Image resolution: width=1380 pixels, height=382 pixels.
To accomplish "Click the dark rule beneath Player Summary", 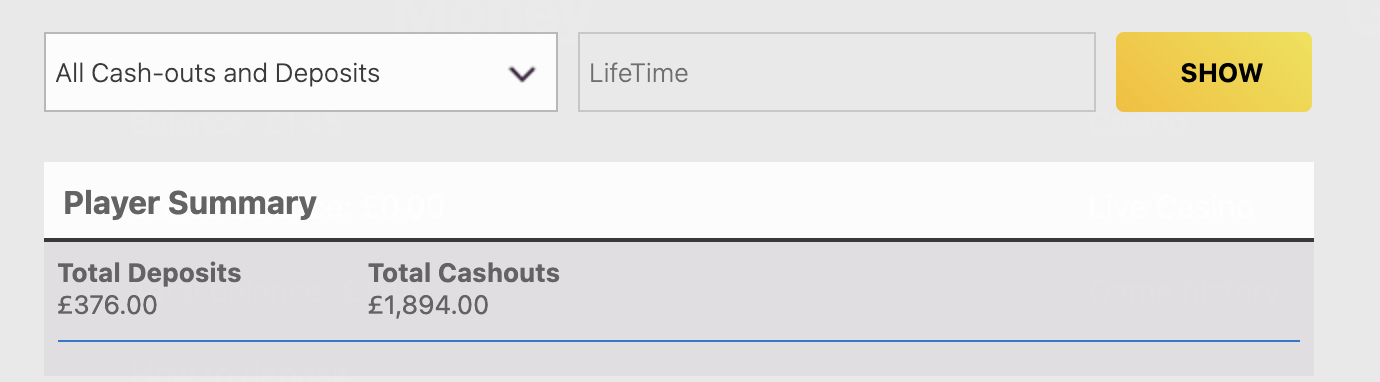I will [679, 240].
